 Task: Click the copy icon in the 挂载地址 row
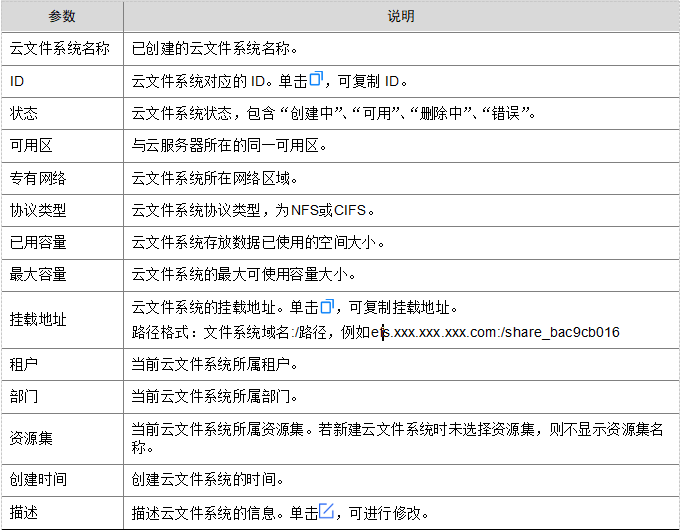pos(327,306)
